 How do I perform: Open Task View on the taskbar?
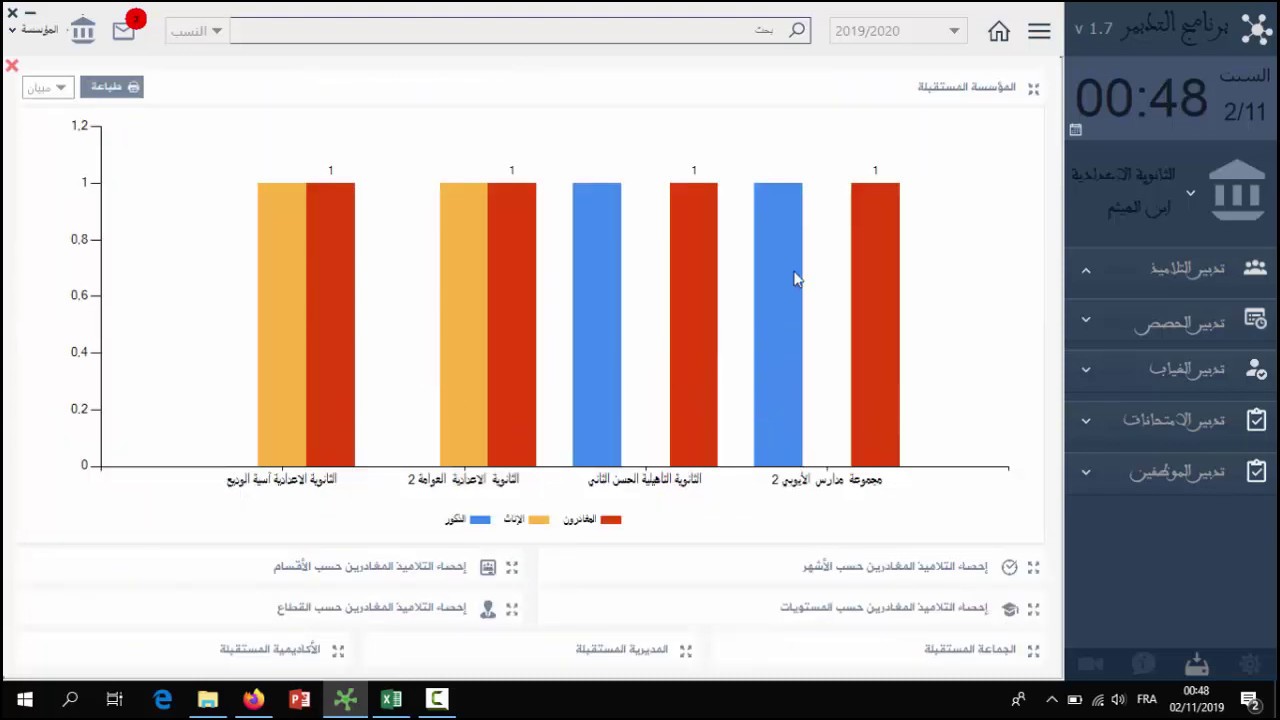tap(115, 700)
